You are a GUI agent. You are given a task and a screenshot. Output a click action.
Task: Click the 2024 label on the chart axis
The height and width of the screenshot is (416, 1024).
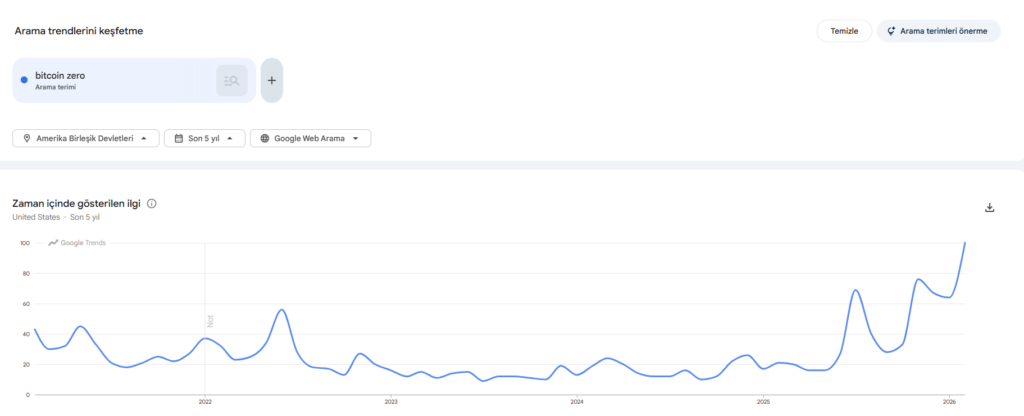[x=577, y=401]
